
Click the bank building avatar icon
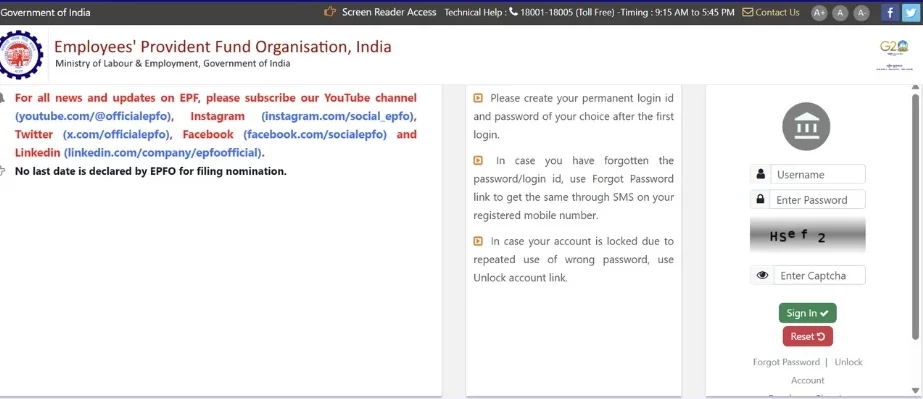[x=806, y=127]
